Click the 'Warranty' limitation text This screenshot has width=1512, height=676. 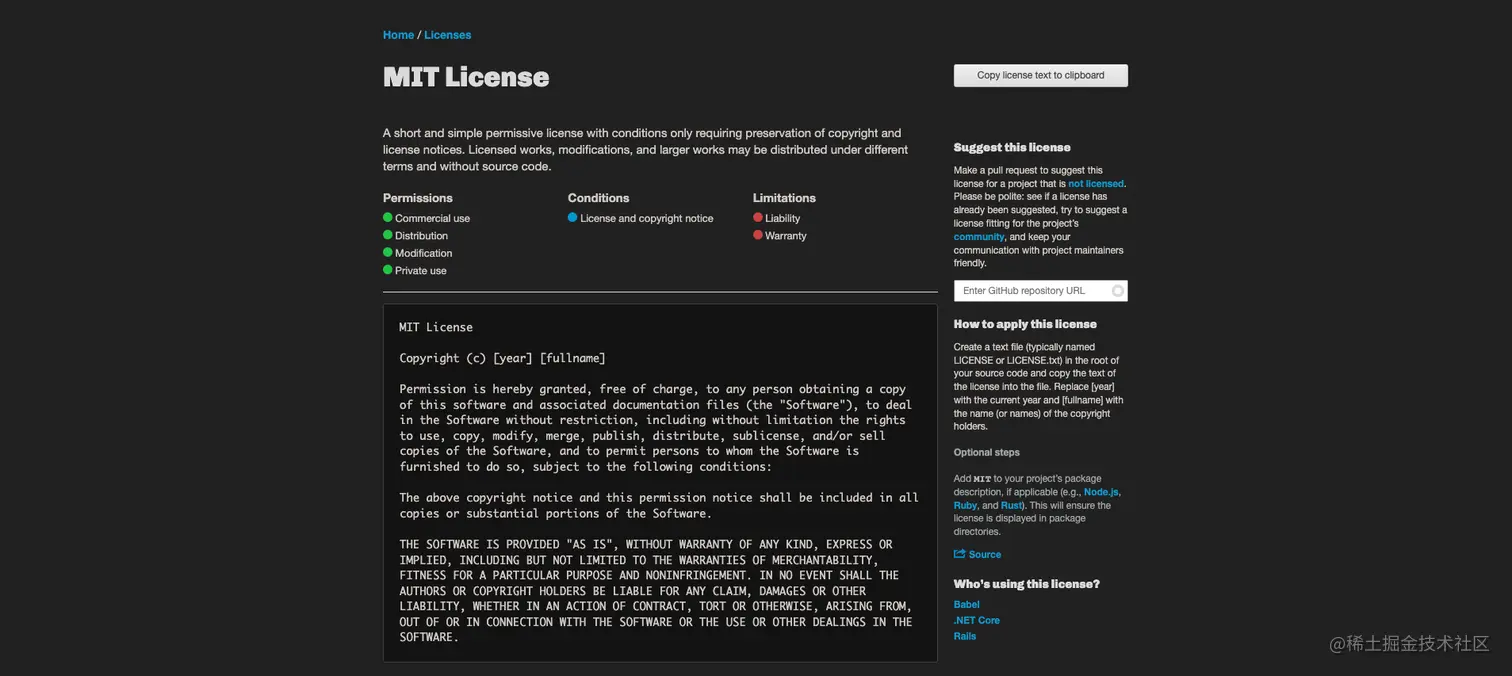[x=785, y=236]
